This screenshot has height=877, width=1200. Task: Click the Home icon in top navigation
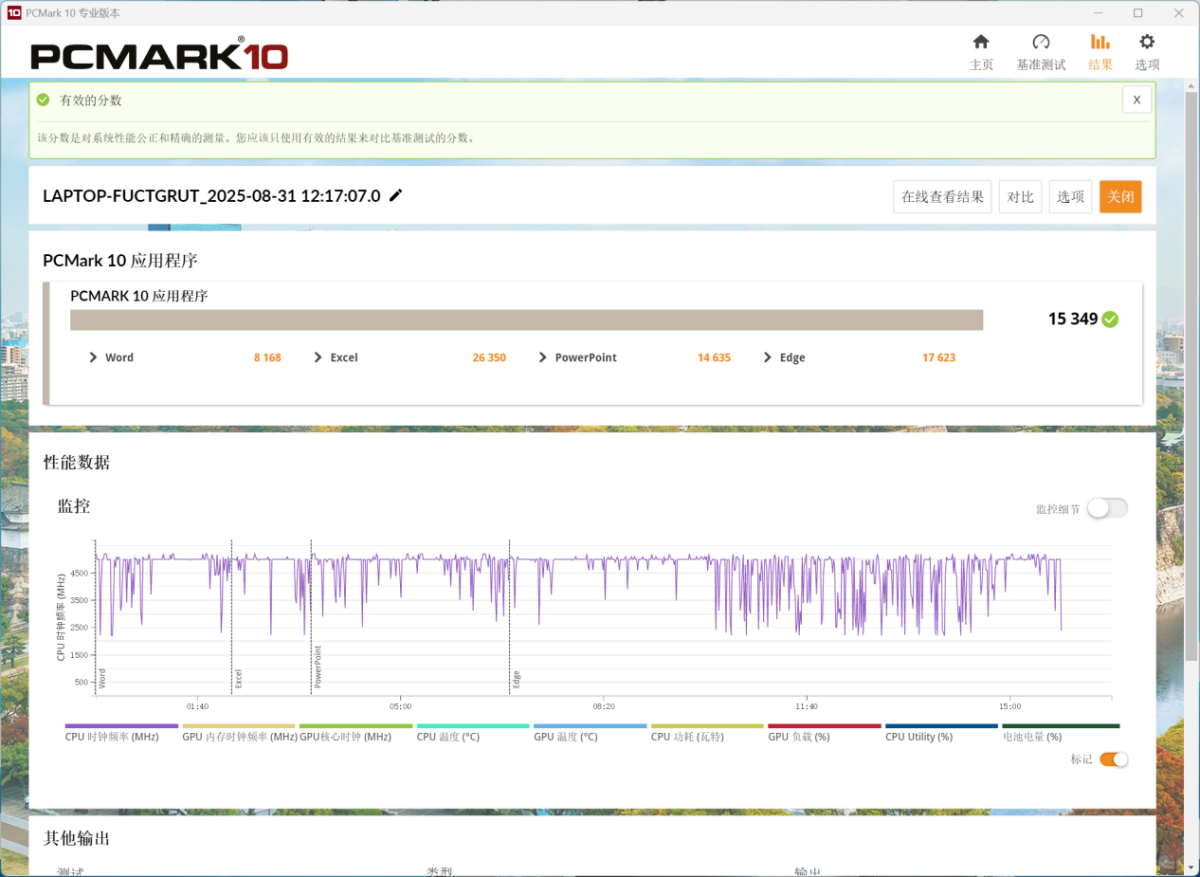981,42
